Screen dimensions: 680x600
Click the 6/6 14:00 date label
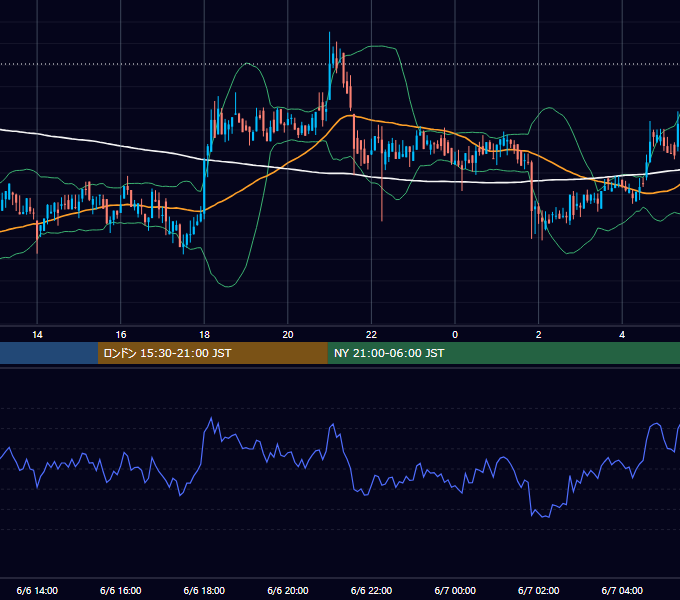tap(37, 590)
